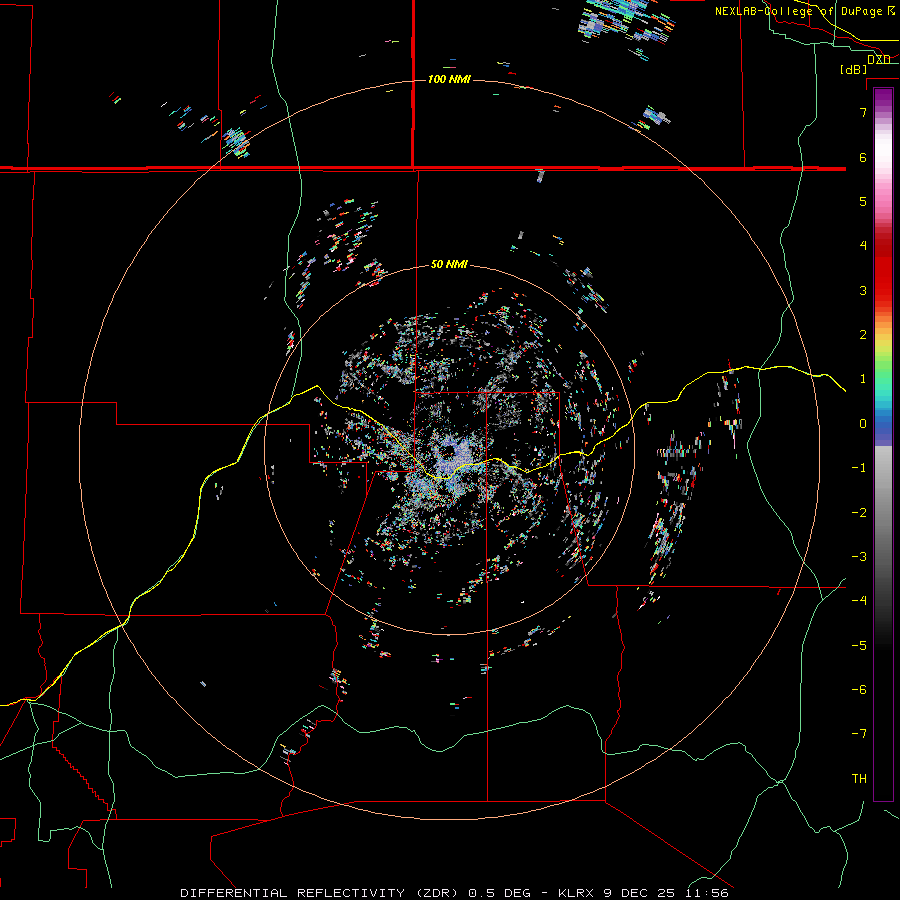Click the 4 dB scale label
This screenshot has height=900, width=900.
pos(863,246)
